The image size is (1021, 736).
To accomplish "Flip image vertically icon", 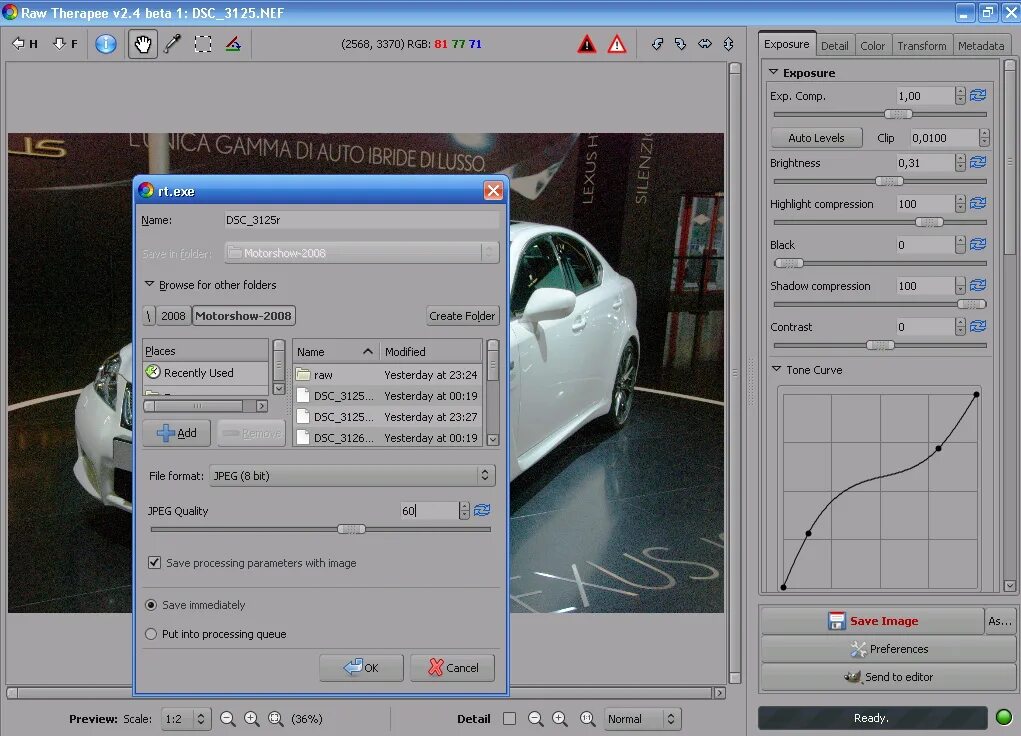I will [728, 44].
